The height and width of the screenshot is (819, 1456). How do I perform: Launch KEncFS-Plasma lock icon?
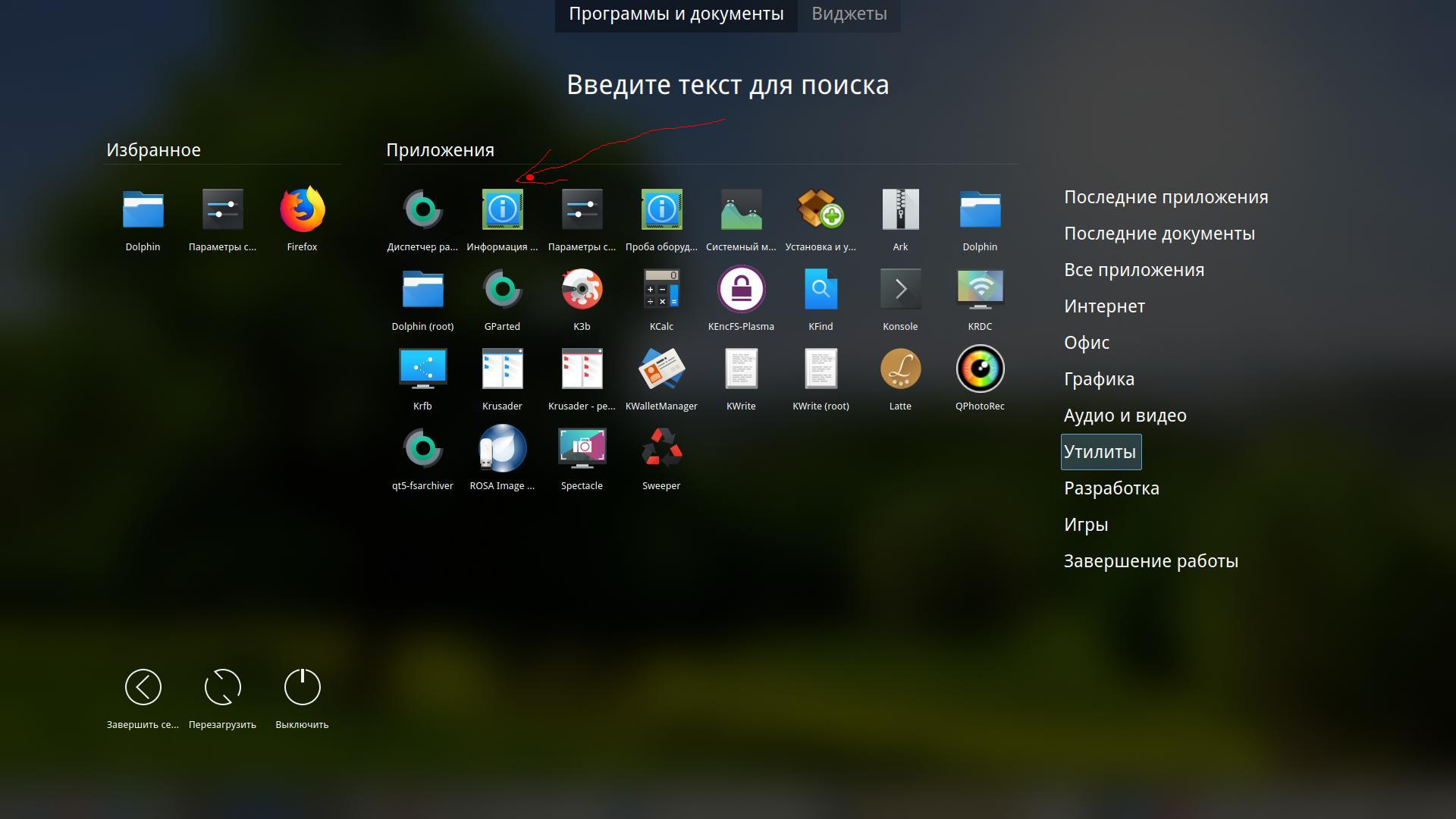[741, 290]
